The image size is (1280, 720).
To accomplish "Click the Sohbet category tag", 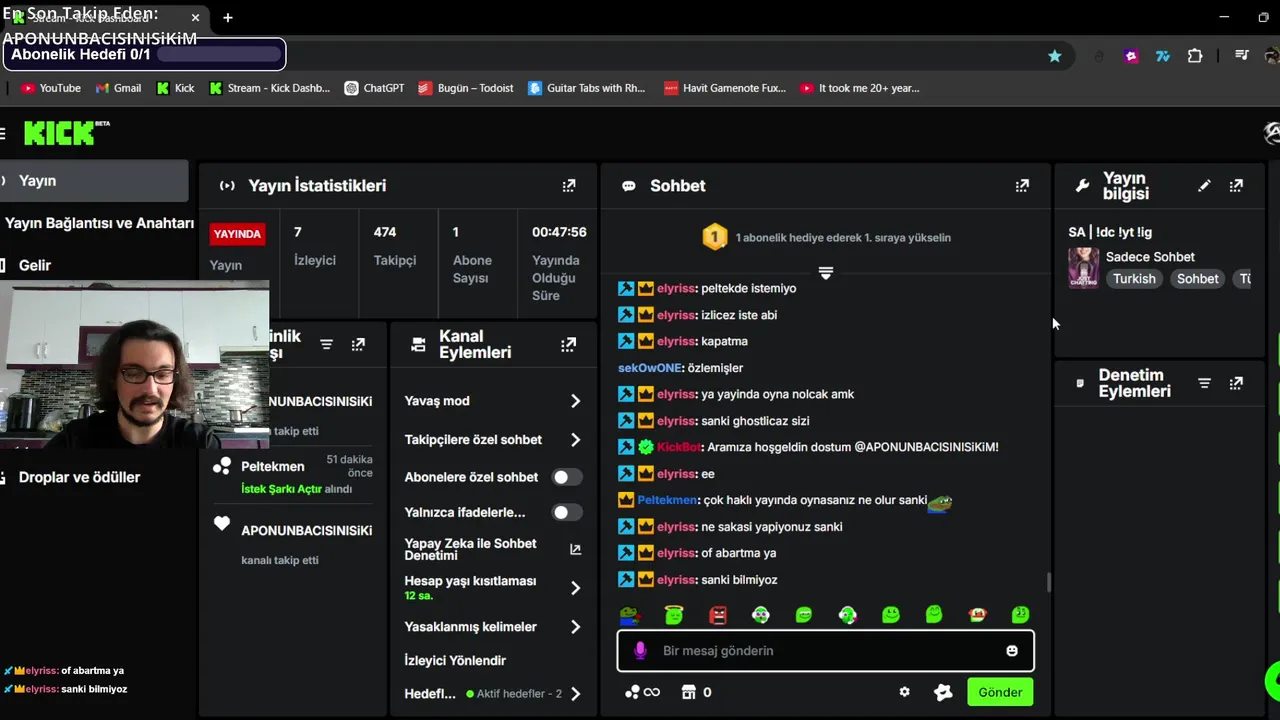I will (x=1197, y=279).
